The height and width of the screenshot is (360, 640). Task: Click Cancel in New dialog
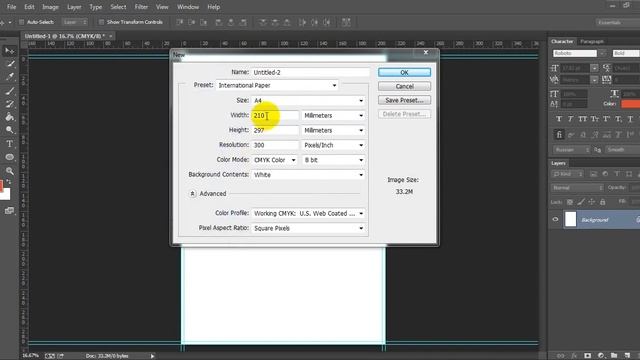point(404,87)
